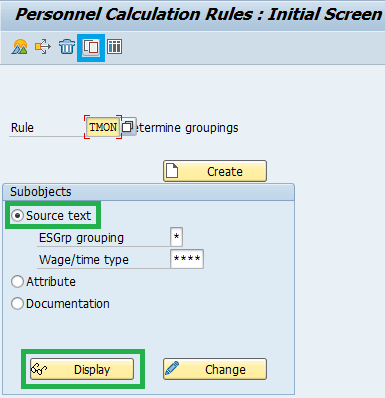Click the Create button
This screenshot has width=385, height=398.
click(x=215, y=171)
